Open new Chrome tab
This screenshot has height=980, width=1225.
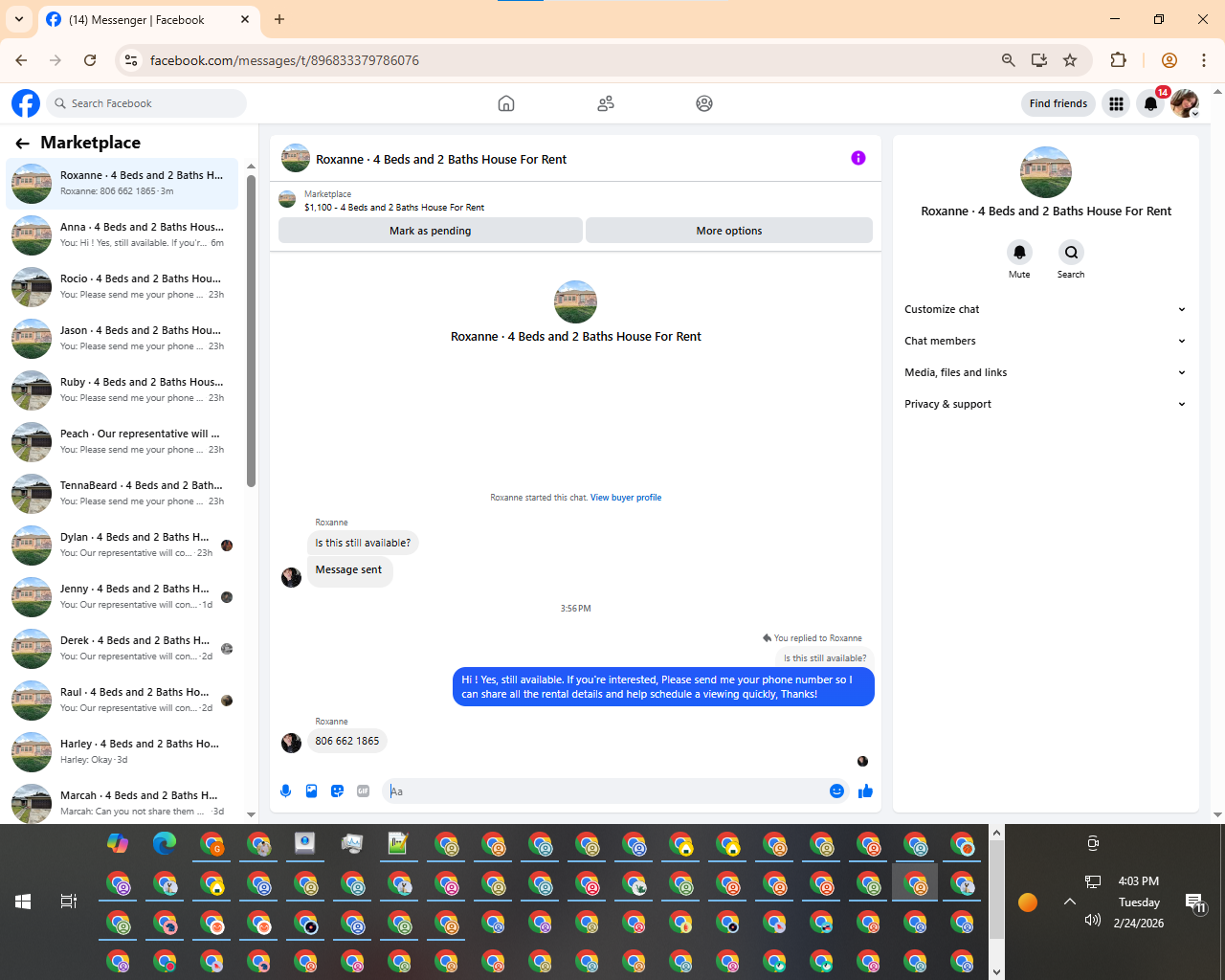coord(279,19)
